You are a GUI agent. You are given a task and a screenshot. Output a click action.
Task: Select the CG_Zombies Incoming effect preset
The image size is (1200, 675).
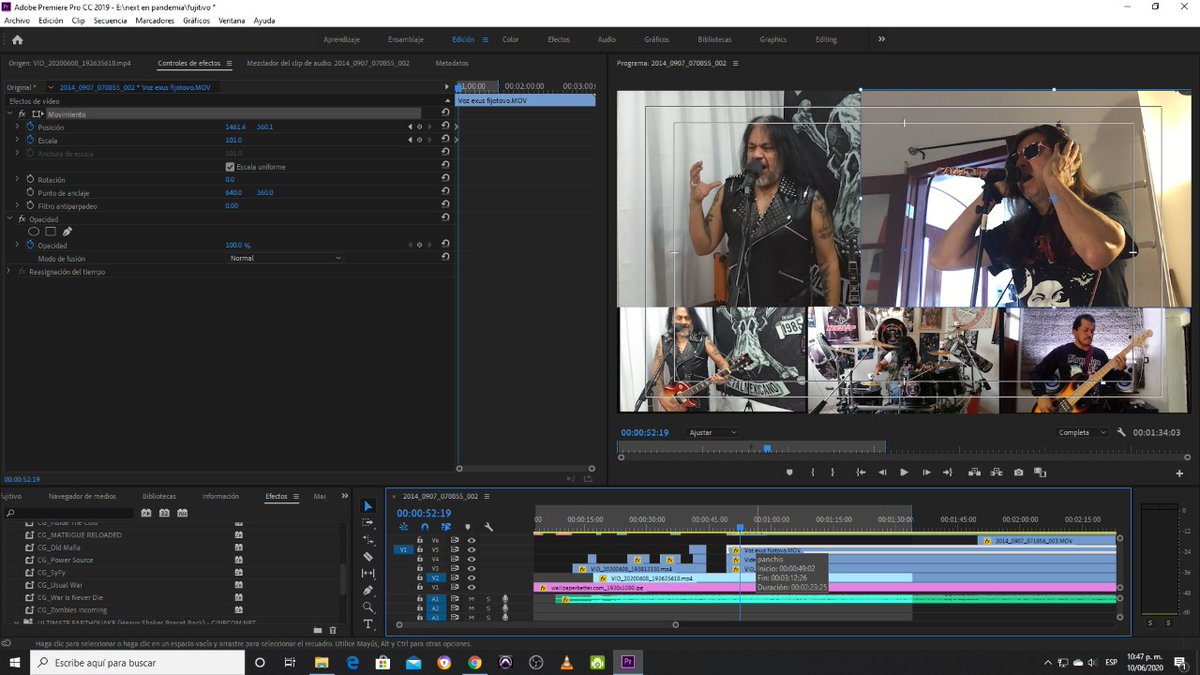70,610
